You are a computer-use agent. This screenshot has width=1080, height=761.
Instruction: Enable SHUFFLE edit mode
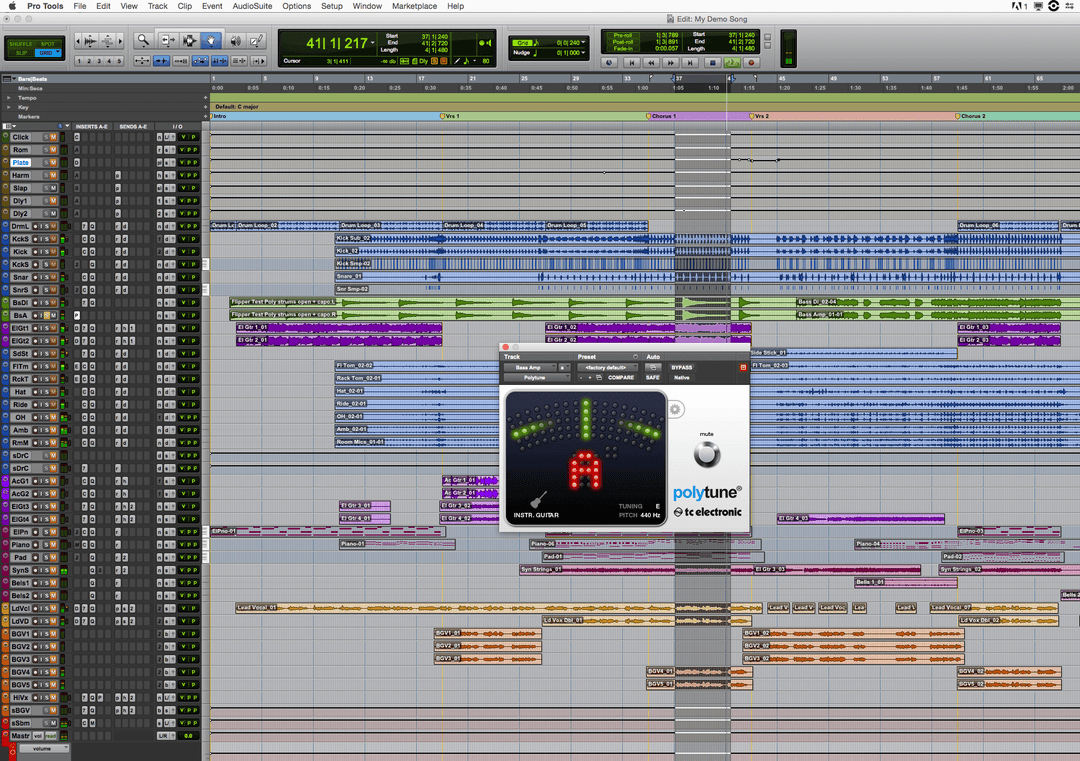click(21, 44)
